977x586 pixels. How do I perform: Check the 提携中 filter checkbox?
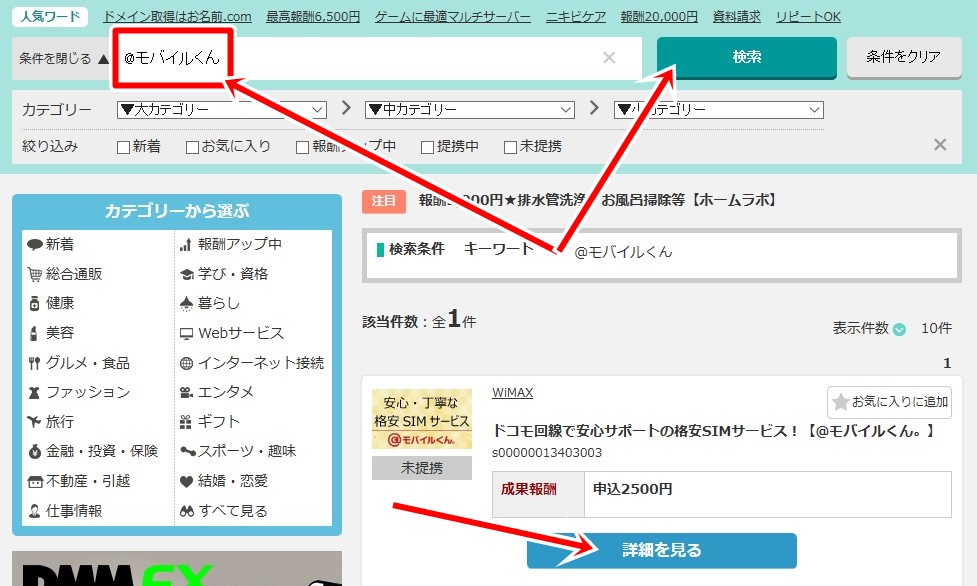(427, 147)
